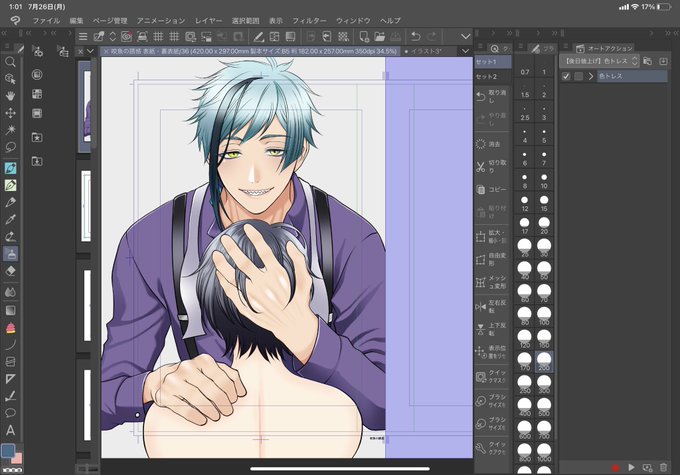
Task: Select the Auto select magic wand tool
Action: [x=10, y=130]
